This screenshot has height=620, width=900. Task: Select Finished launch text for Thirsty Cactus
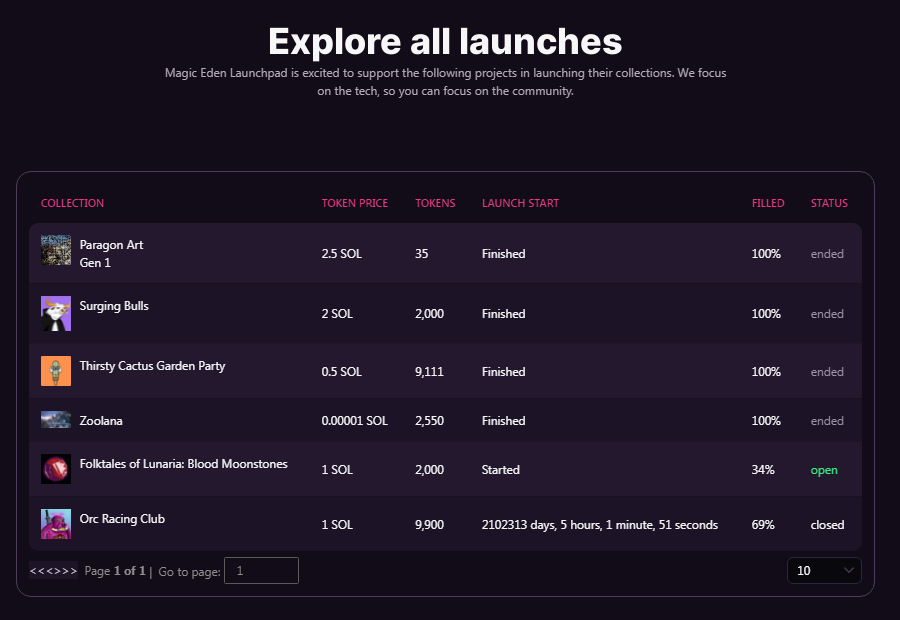(x=503, y=372)
